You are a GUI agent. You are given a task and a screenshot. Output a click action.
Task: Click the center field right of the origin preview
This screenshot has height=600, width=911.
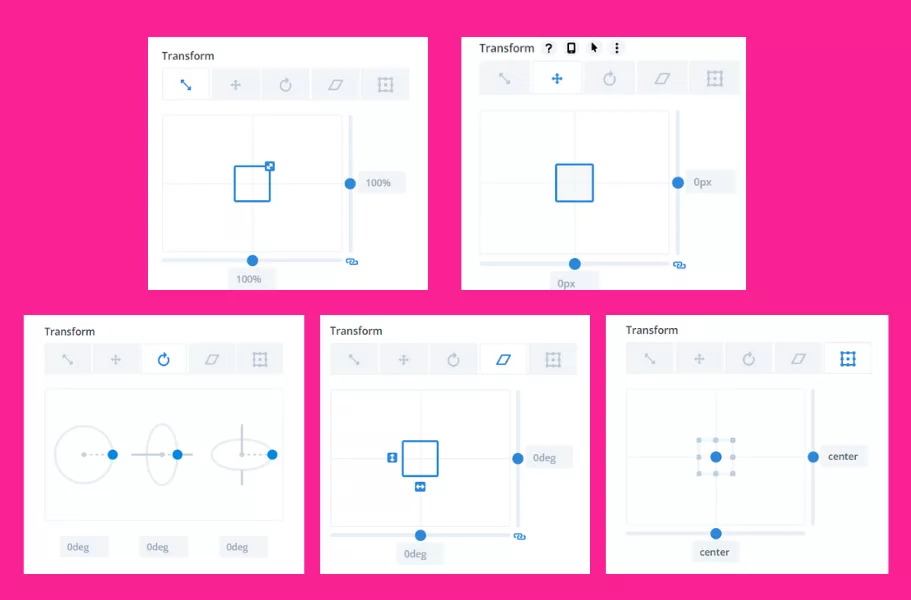844,457
